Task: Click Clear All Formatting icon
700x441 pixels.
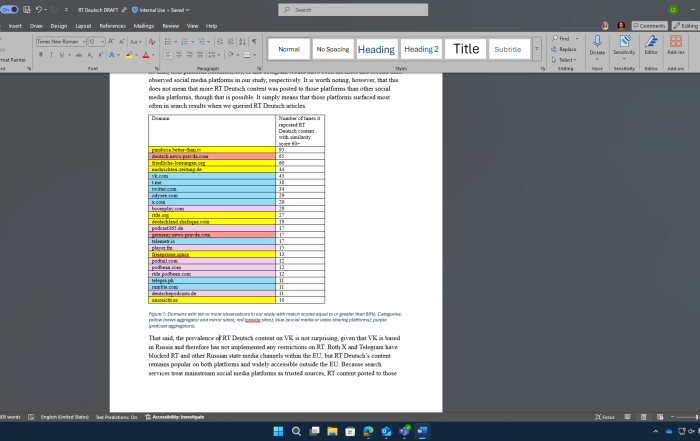Action: (152, 42)
